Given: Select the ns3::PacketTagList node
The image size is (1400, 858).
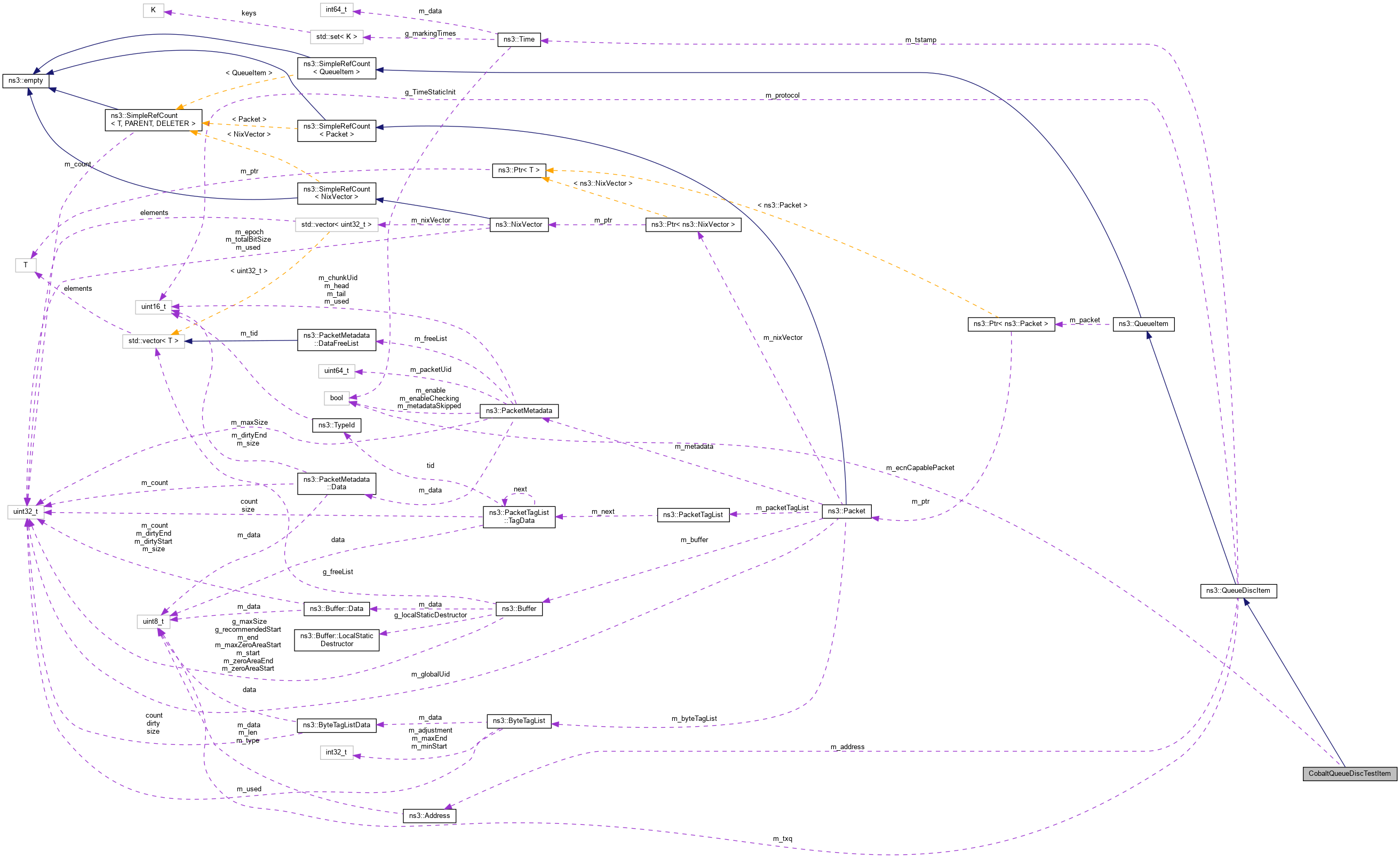Looking at the screenshot, I should tap(694, 515).
